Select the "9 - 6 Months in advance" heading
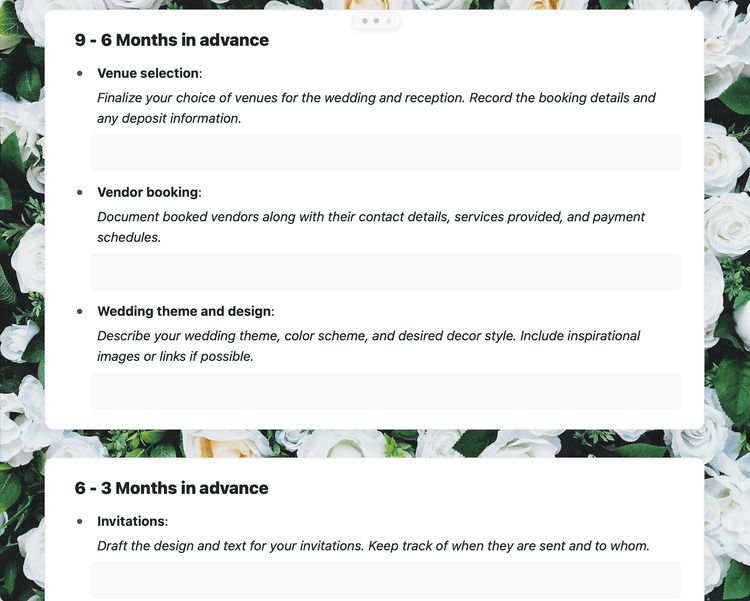750x601 pixels. (172, 40)
